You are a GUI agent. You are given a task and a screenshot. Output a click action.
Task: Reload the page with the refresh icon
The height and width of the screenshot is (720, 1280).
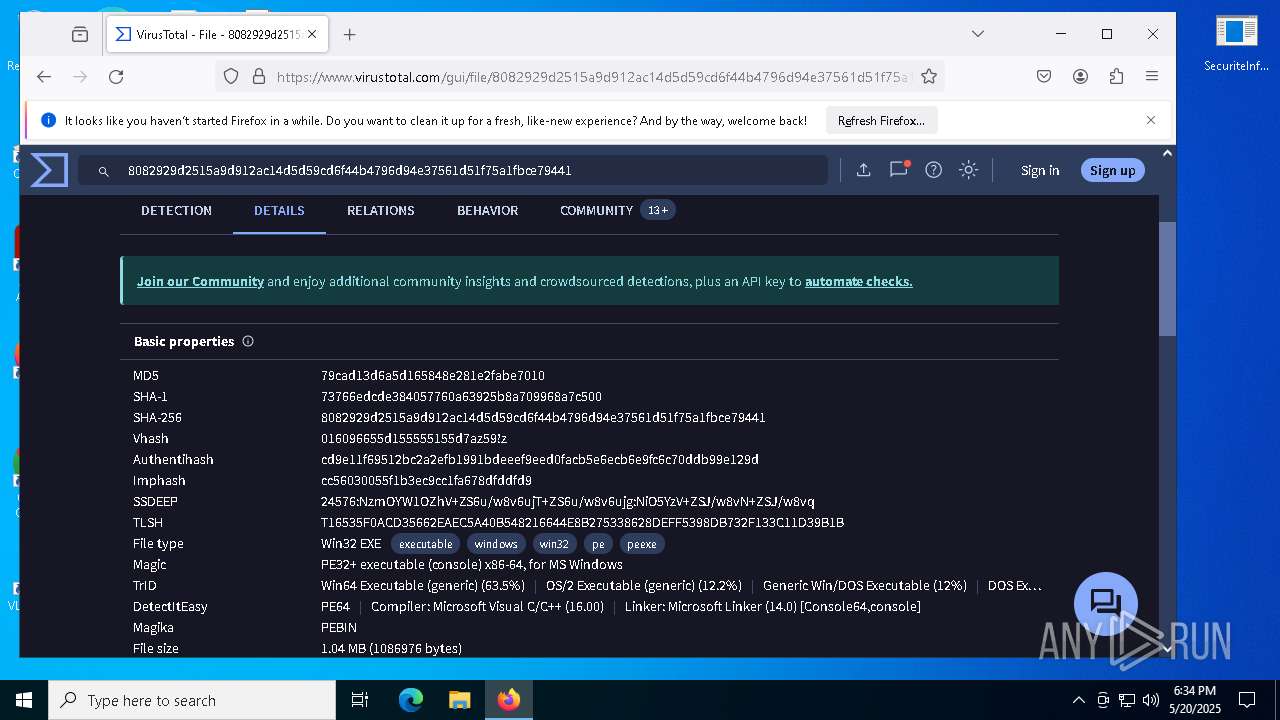116,76
